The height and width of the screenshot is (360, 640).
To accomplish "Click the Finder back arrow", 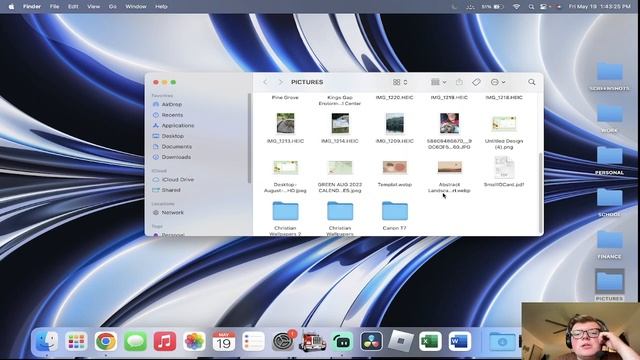I will pyautogui.click(x=266, y=82).
